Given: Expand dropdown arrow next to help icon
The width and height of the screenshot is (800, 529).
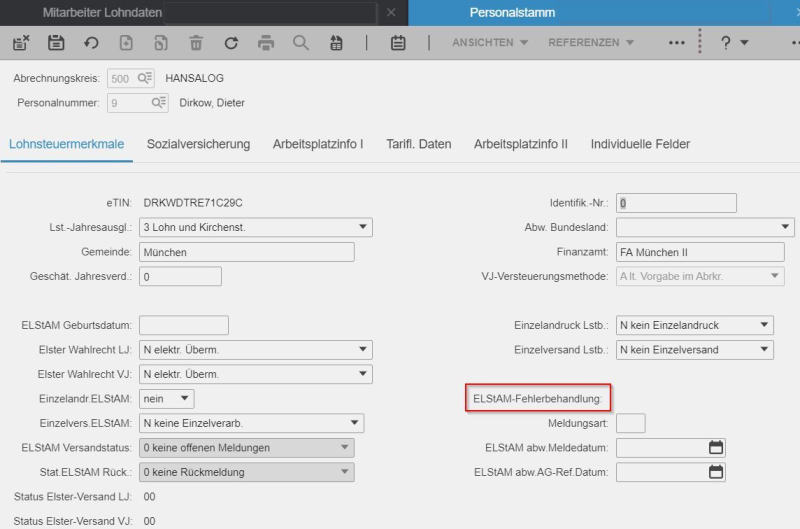Looking at the screenshot, I should tap(744, 43).
